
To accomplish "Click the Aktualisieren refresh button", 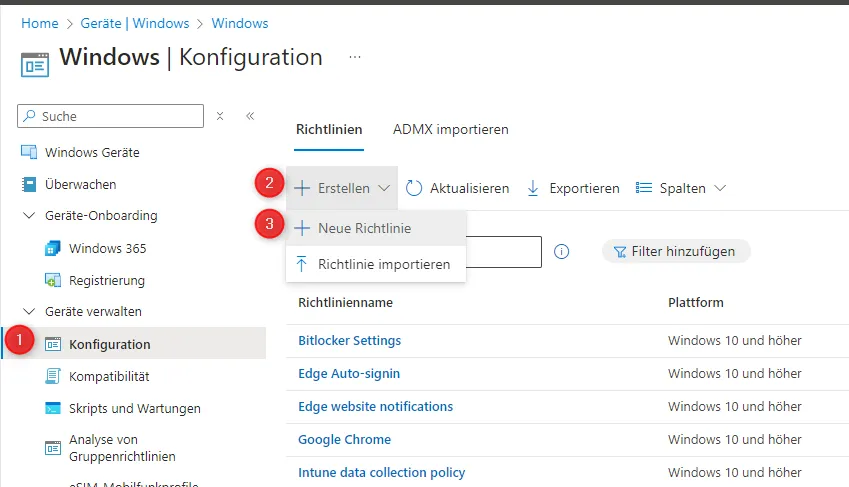I will 458,188.
